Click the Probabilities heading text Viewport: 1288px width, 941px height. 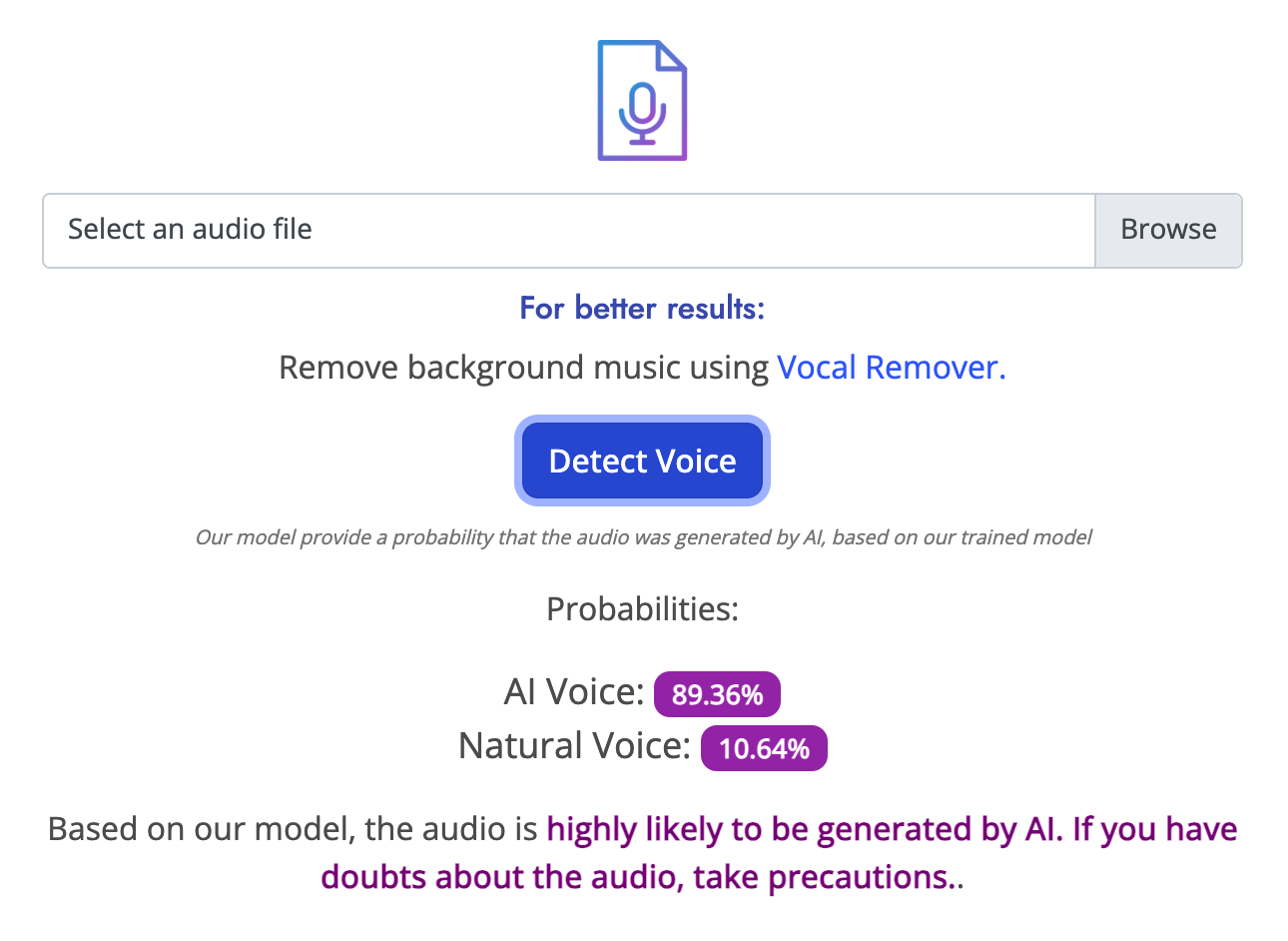point(642,608)
